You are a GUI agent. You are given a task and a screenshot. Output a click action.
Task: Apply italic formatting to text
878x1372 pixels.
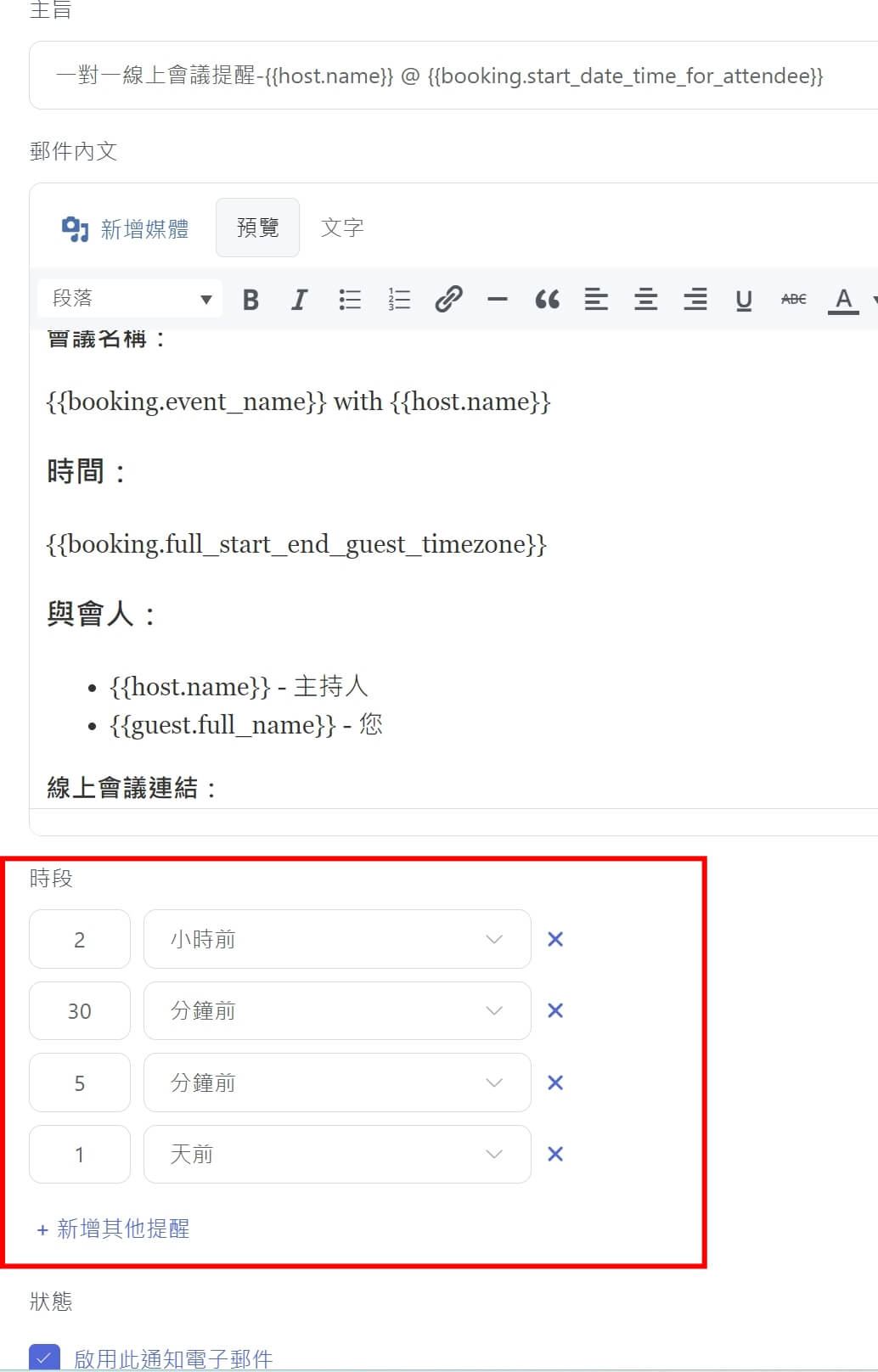coord(299,300)
